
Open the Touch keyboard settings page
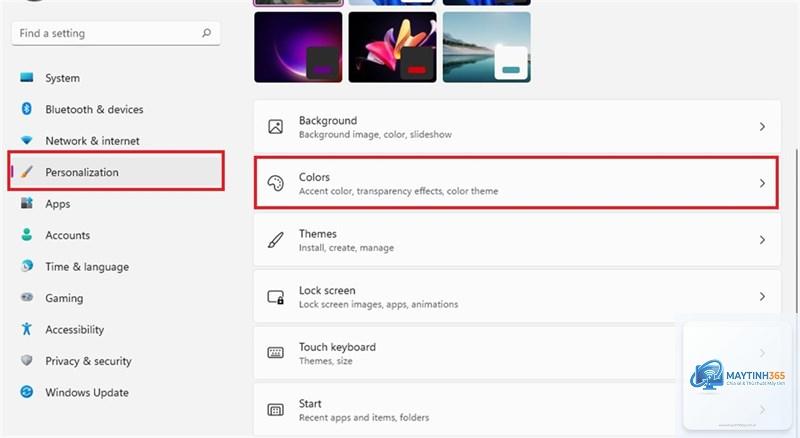517,353
